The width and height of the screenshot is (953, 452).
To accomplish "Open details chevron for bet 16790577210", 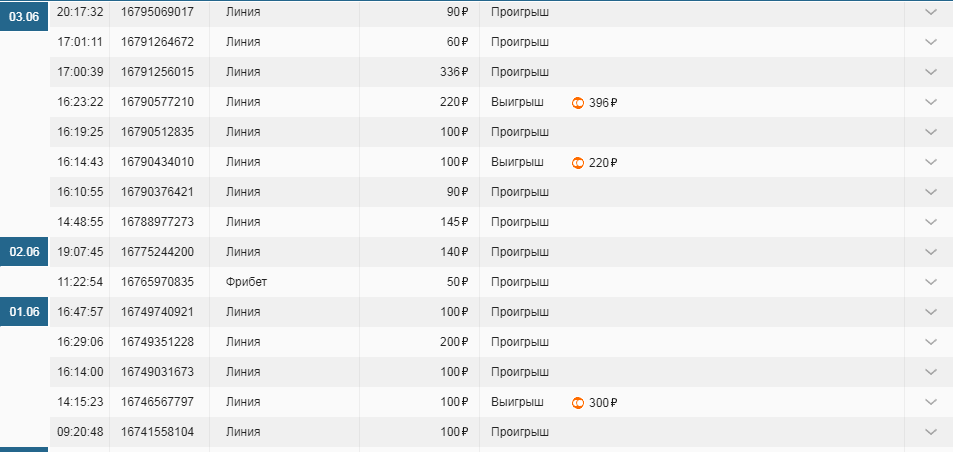I will click(931, 102).
